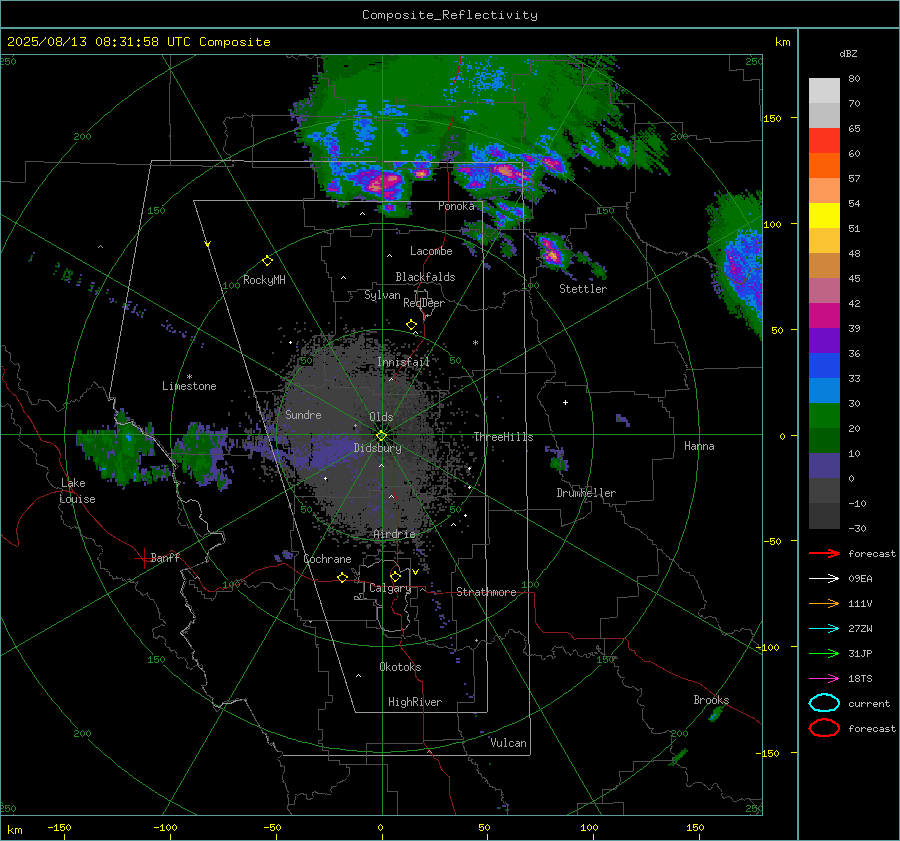Click the Cochrane town label

point(327,559)
